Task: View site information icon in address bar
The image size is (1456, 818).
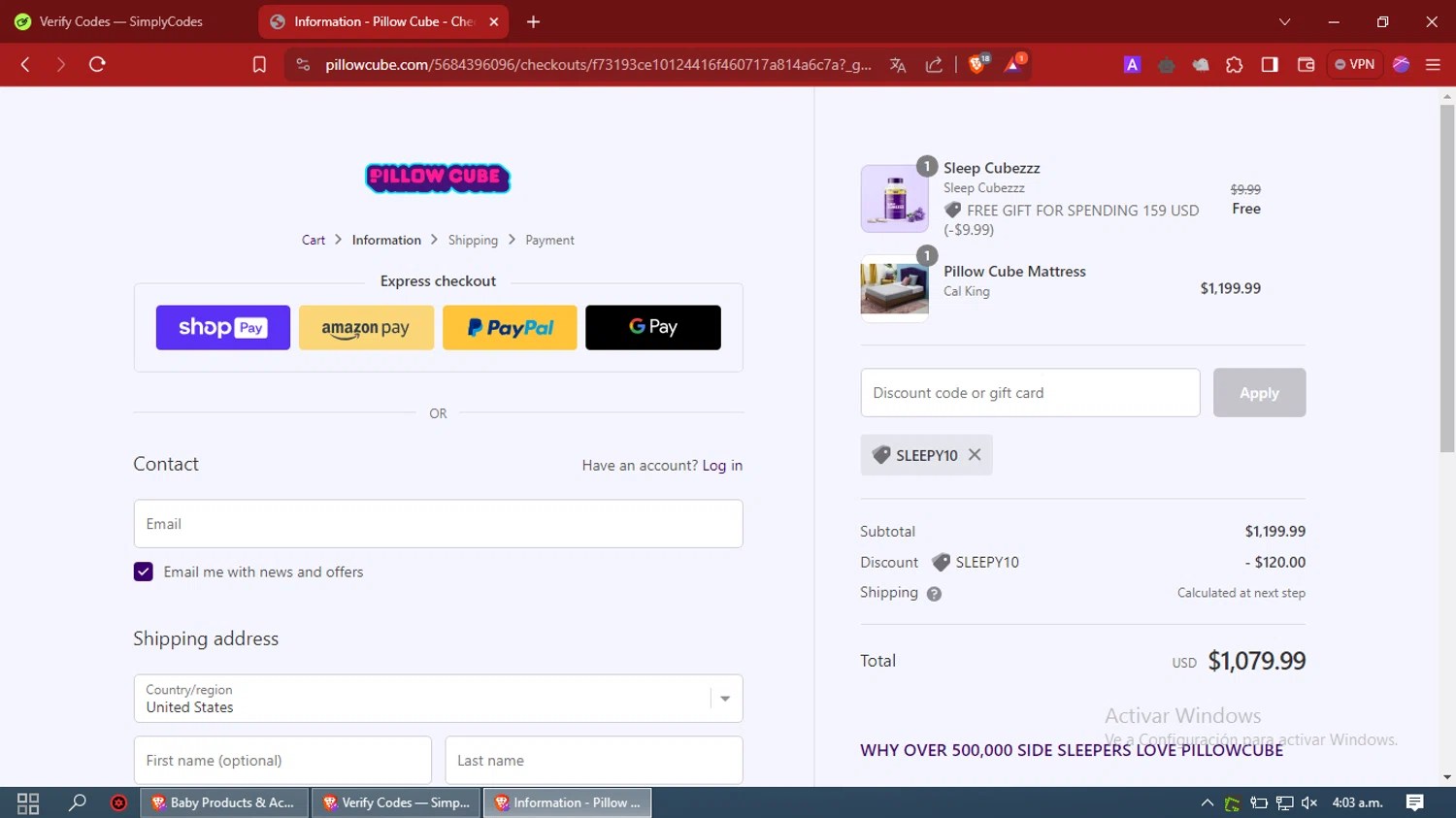Action: click(303, 65)
